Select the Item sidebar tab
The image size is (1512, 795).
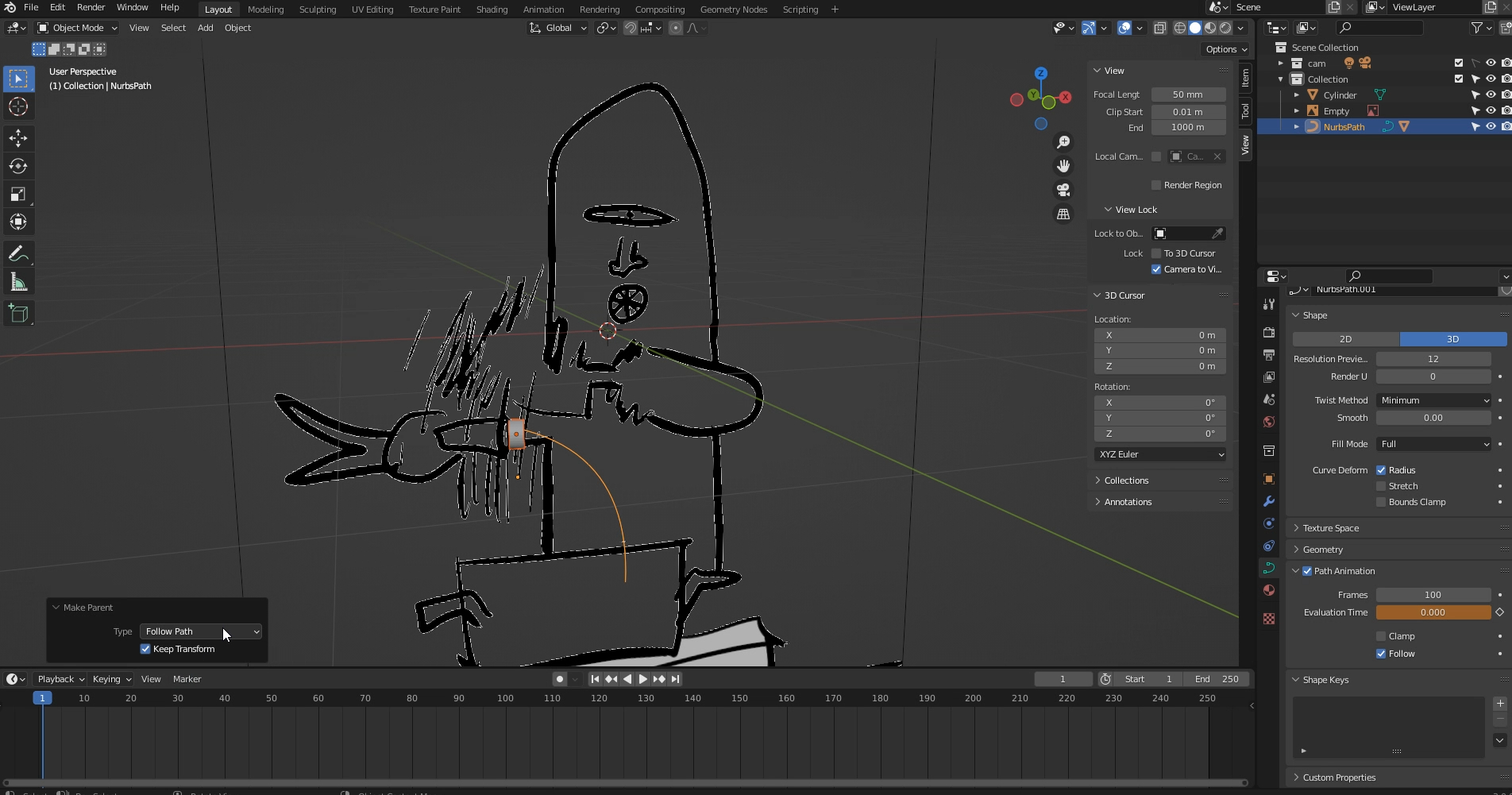1245,78
